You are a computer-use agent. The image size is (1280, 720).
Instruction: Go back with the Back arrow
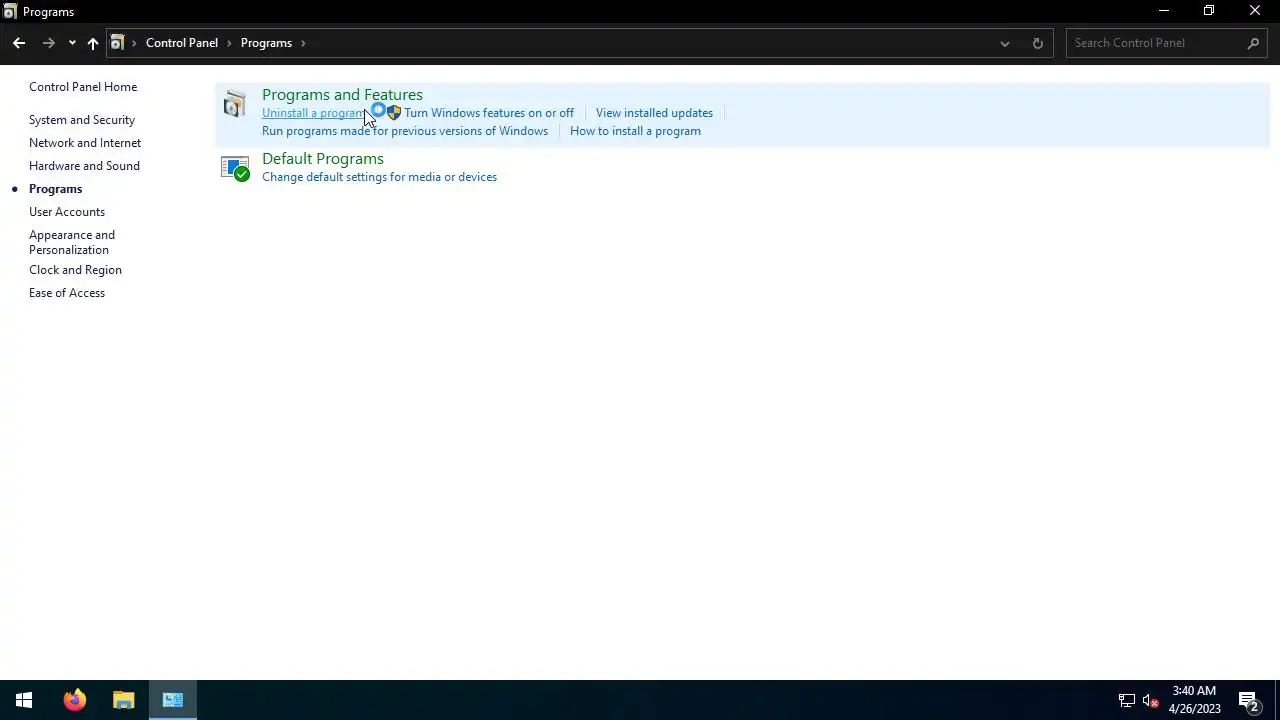click(19, 43)
